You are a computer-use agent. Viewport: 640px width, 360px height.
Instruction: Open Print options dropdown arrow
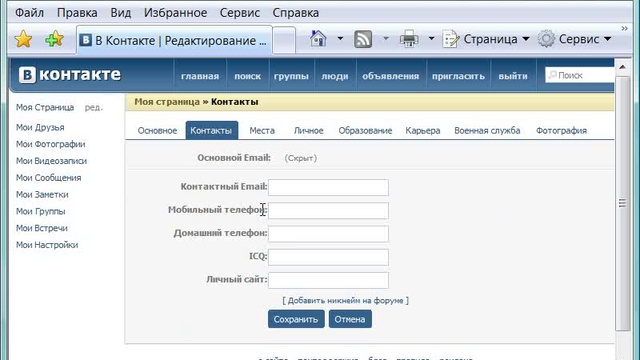pos(431,39)
